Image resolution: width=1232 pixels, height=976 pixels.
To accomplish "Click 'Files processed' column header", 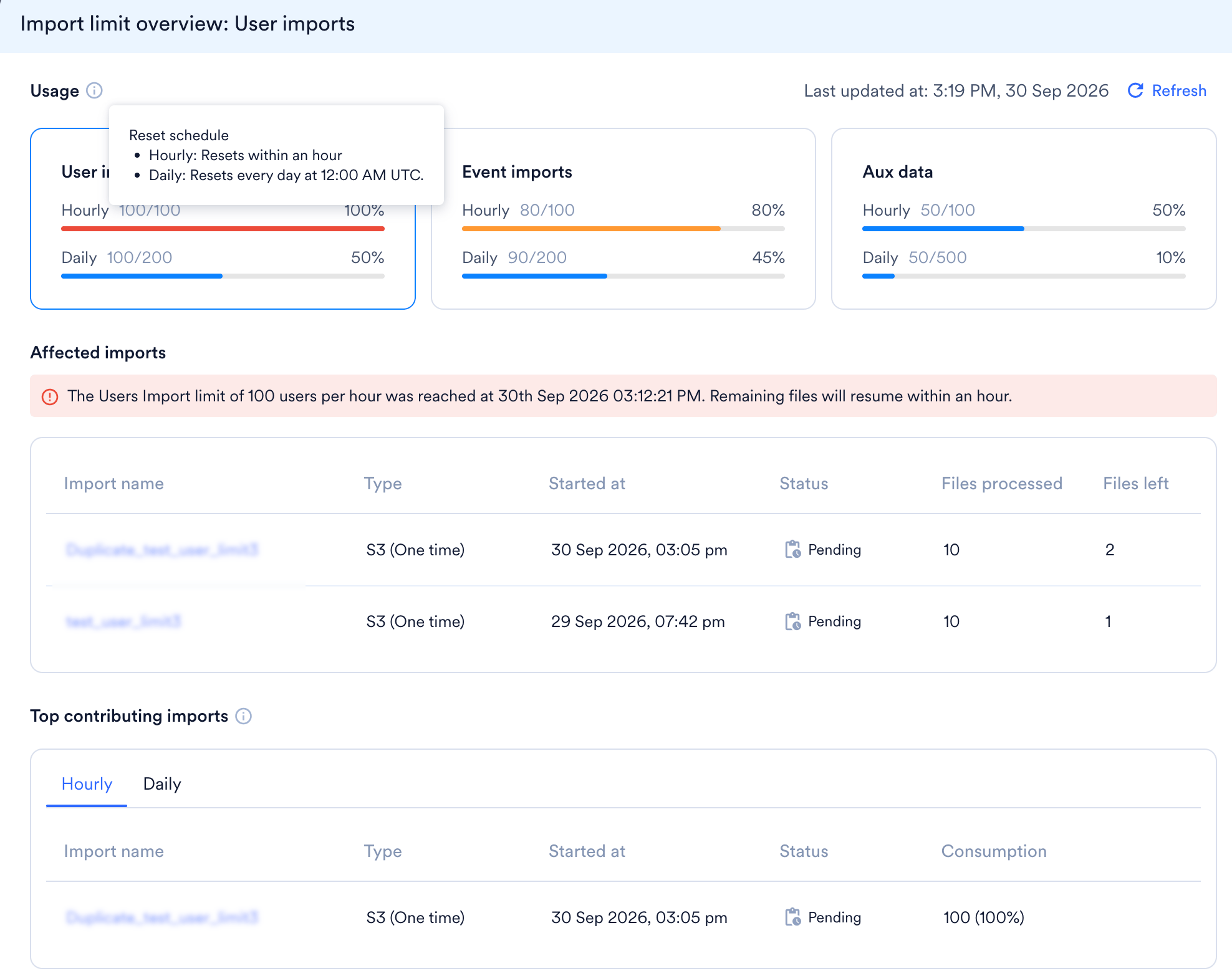I will pos(1001,484).
